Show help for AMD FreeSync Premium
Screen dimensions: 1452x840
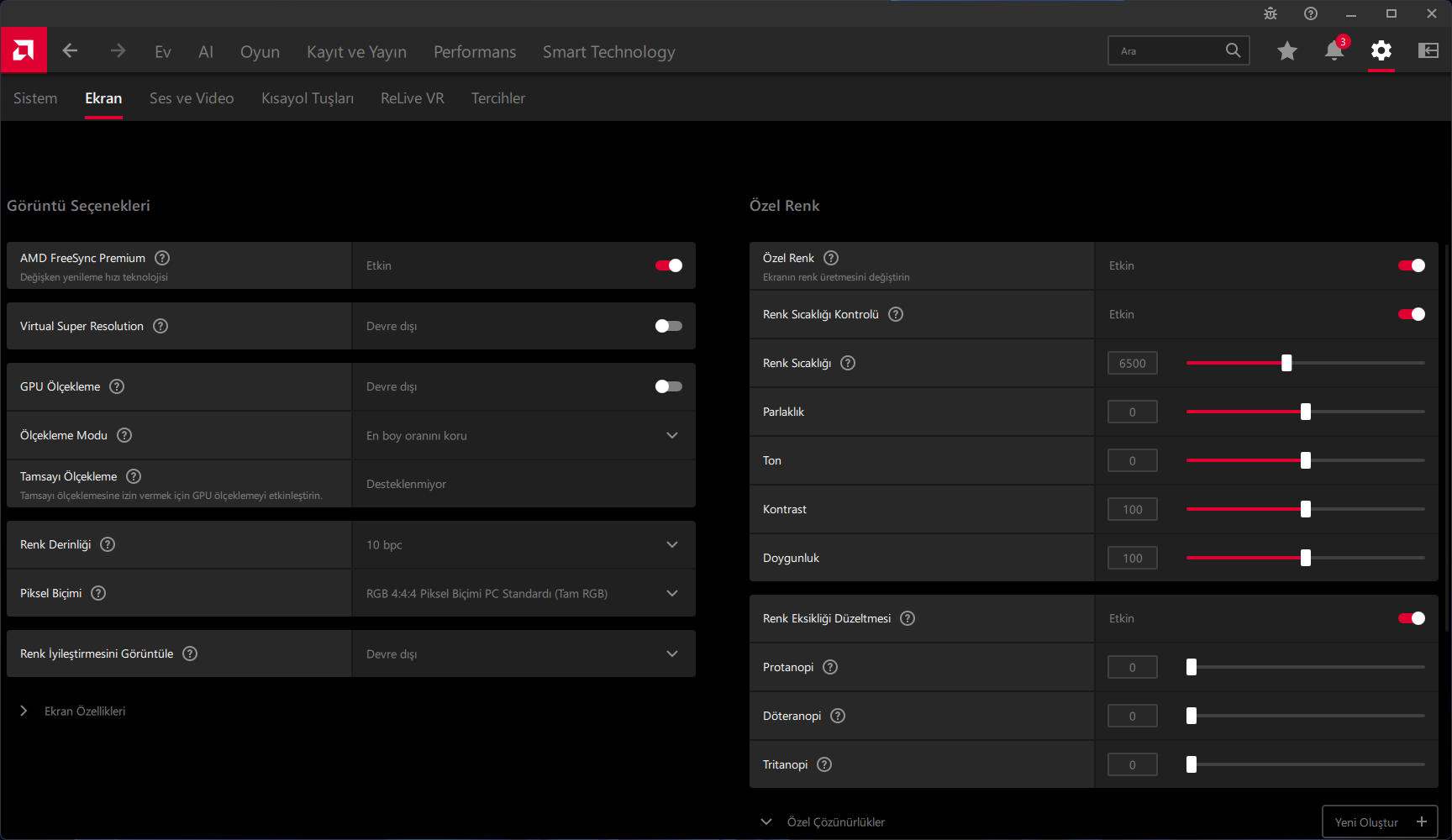(x=163, y=258)
